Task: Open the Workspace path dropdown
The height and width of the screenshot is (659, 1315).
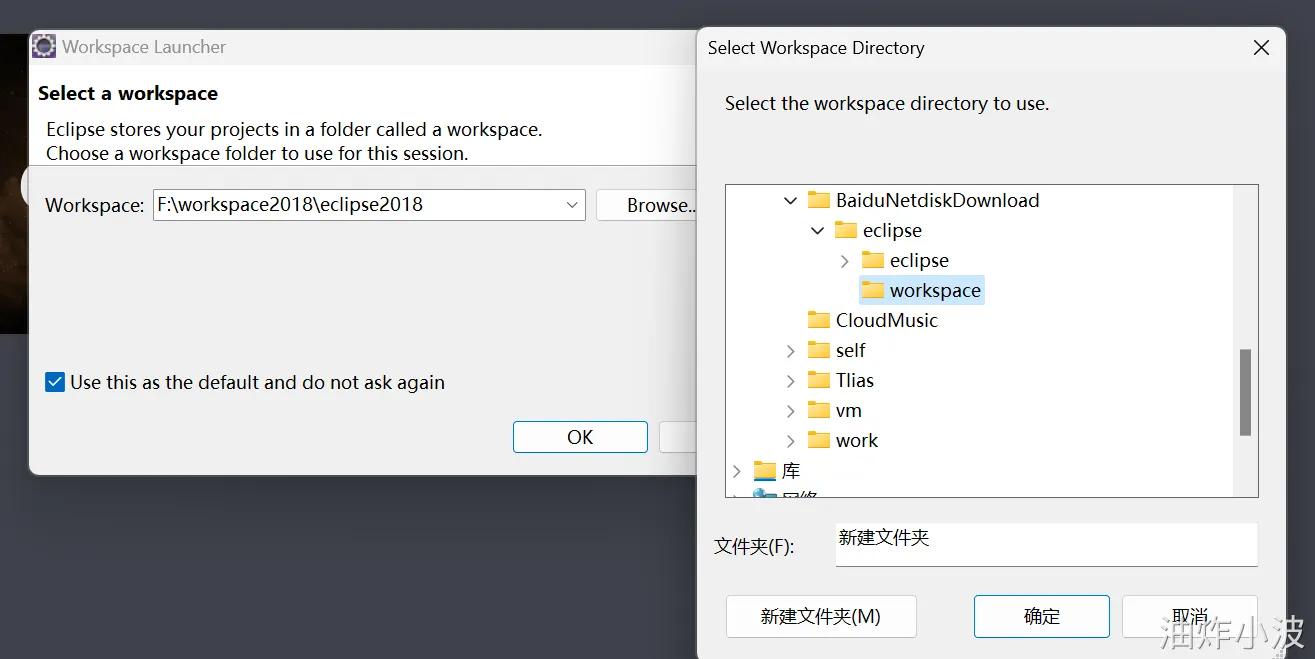Action: [x=571, y=205]
